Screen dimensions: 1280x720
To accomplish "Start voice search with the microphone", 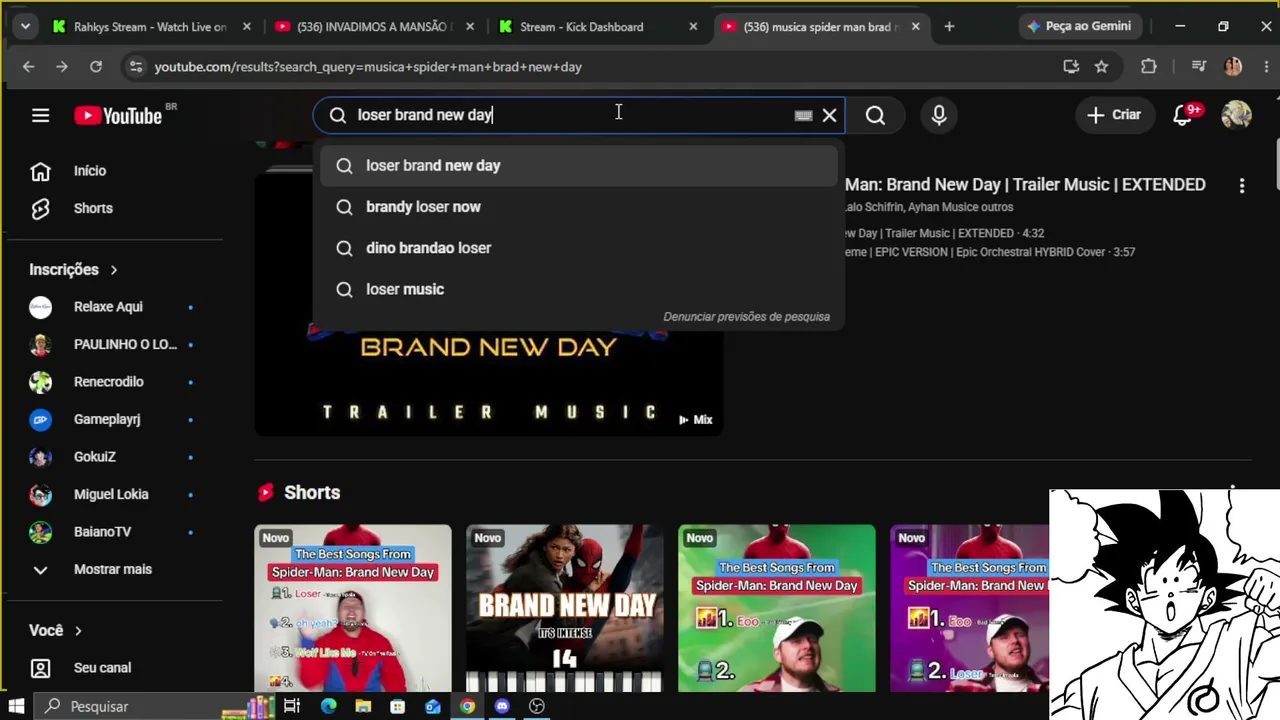I will [x=938, y=115].
